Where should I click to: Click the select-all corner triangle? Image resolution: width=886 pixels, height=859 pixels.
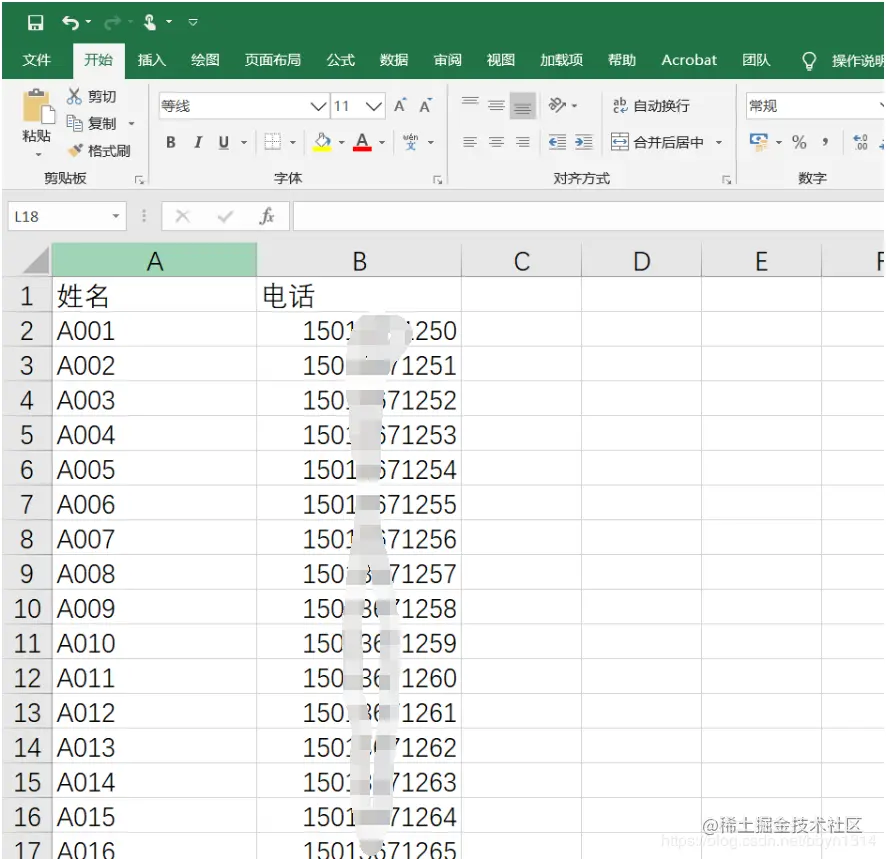click(x=35, y=260)
